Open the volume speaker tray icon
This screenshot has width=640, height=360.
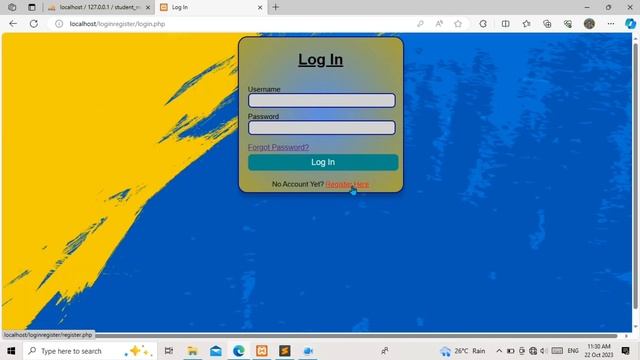543,351
